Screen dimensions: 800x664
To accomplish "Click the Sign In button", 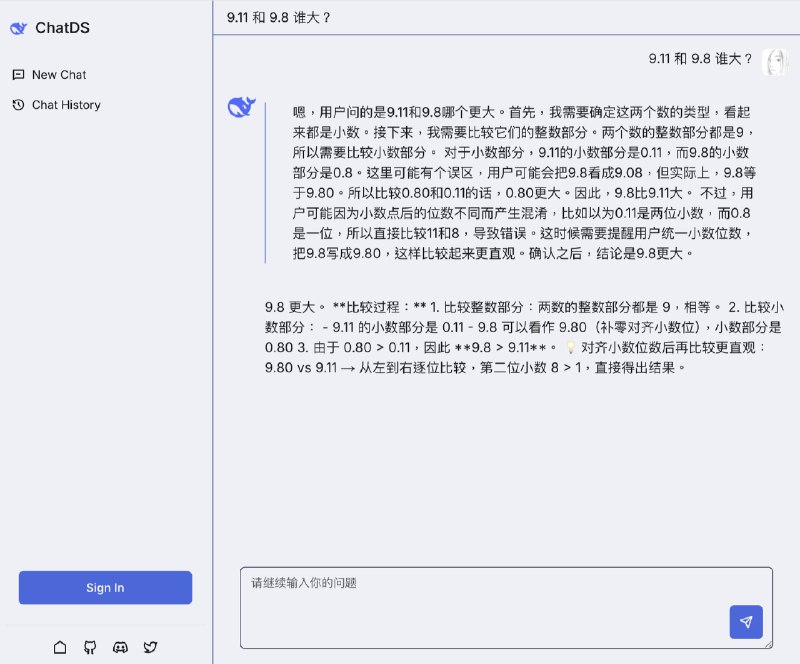I will point(105,587).
